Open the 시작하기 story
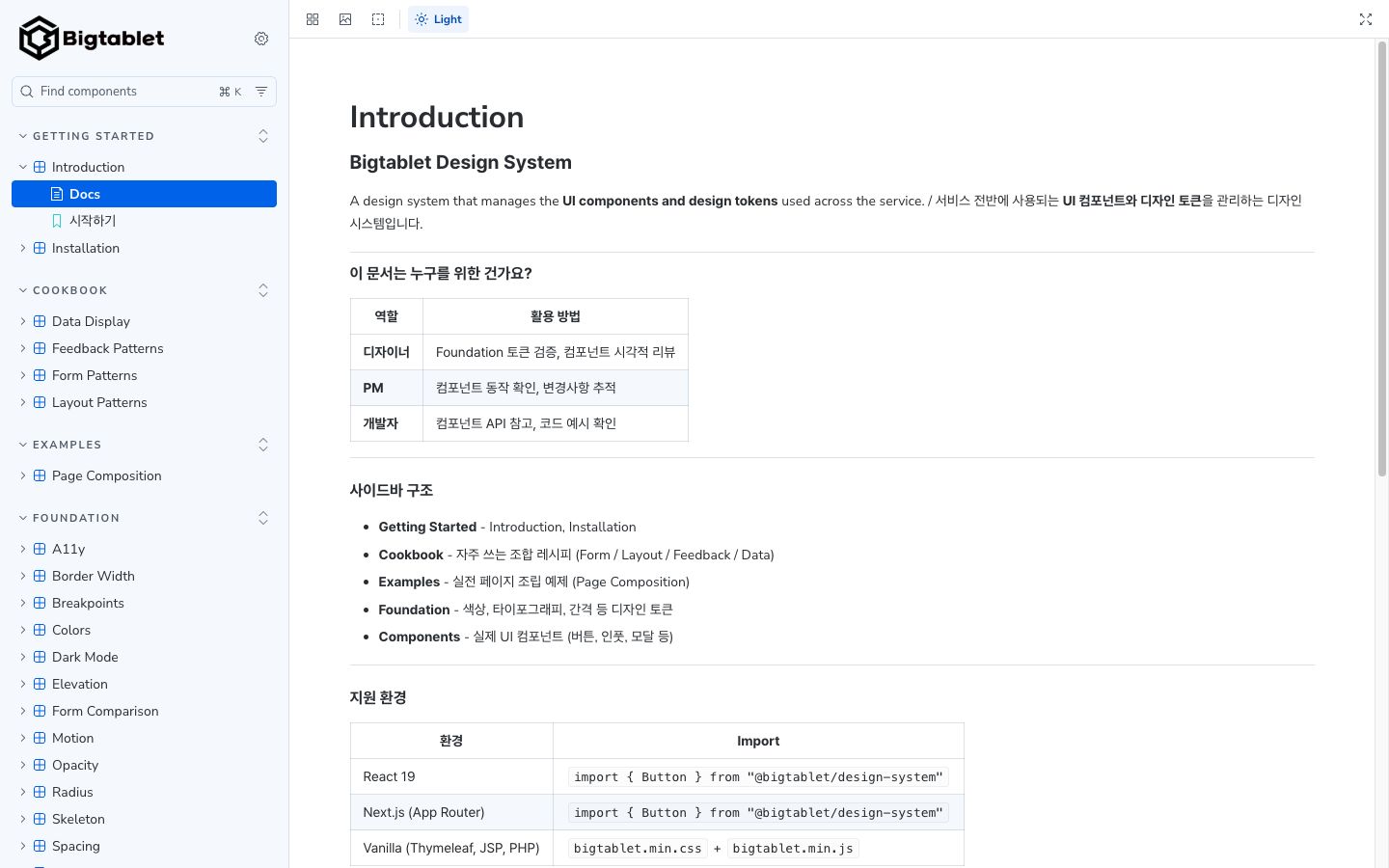This screenshot has width=1389, height=868. tap(145, 221)
